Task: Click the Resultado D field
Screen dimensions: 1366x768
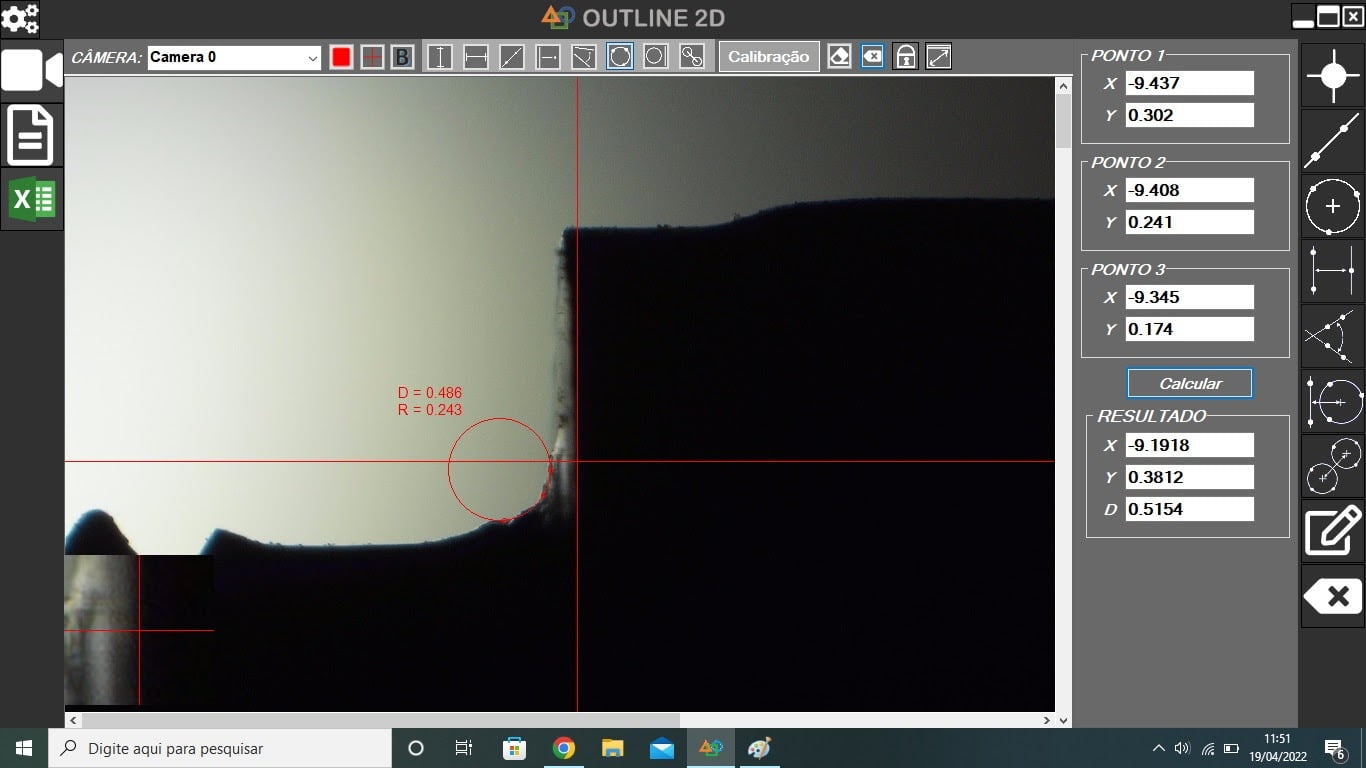Action: pos(1190,509)
